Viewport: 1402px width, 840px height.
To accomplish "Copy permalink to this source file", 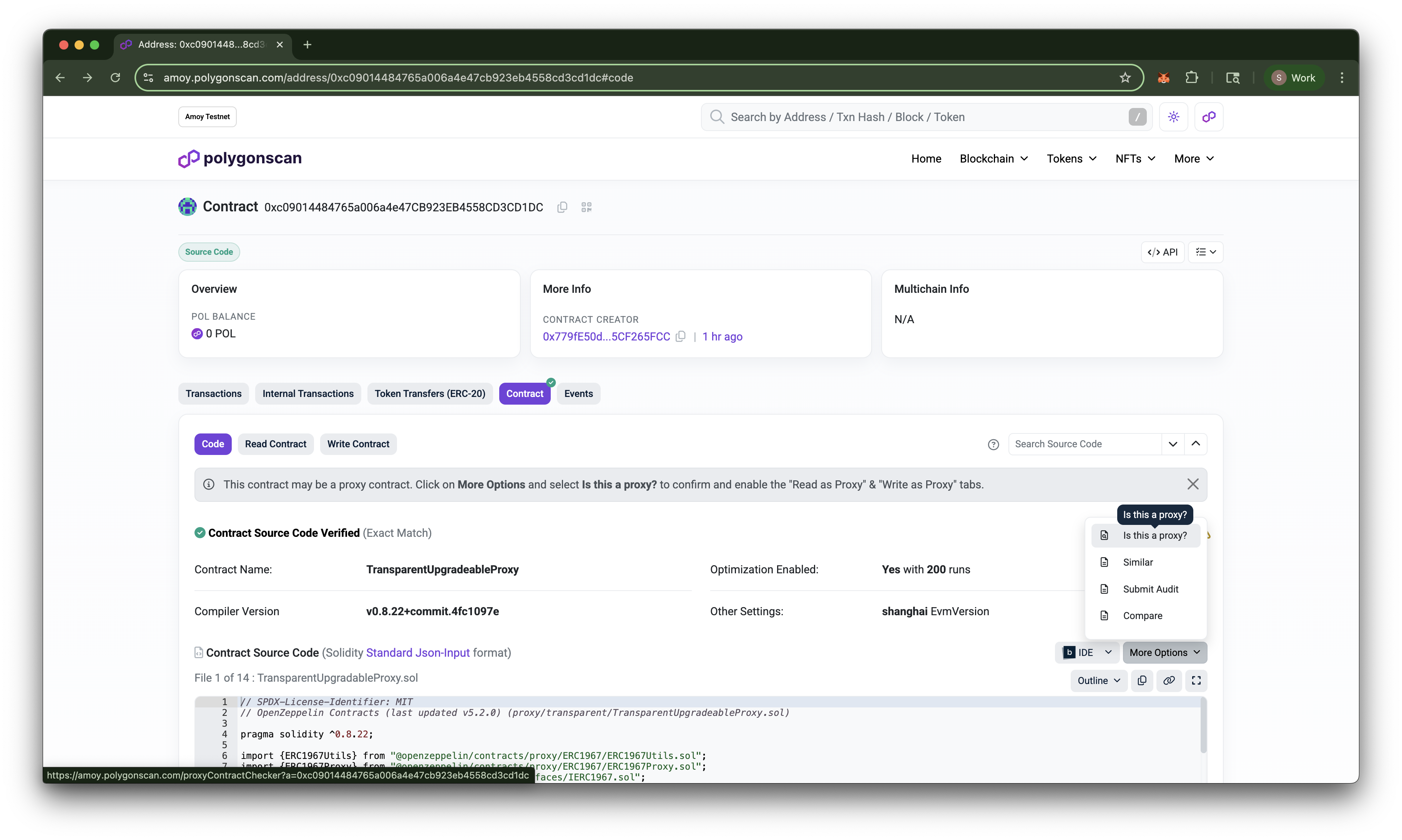I will (1169, 681).
